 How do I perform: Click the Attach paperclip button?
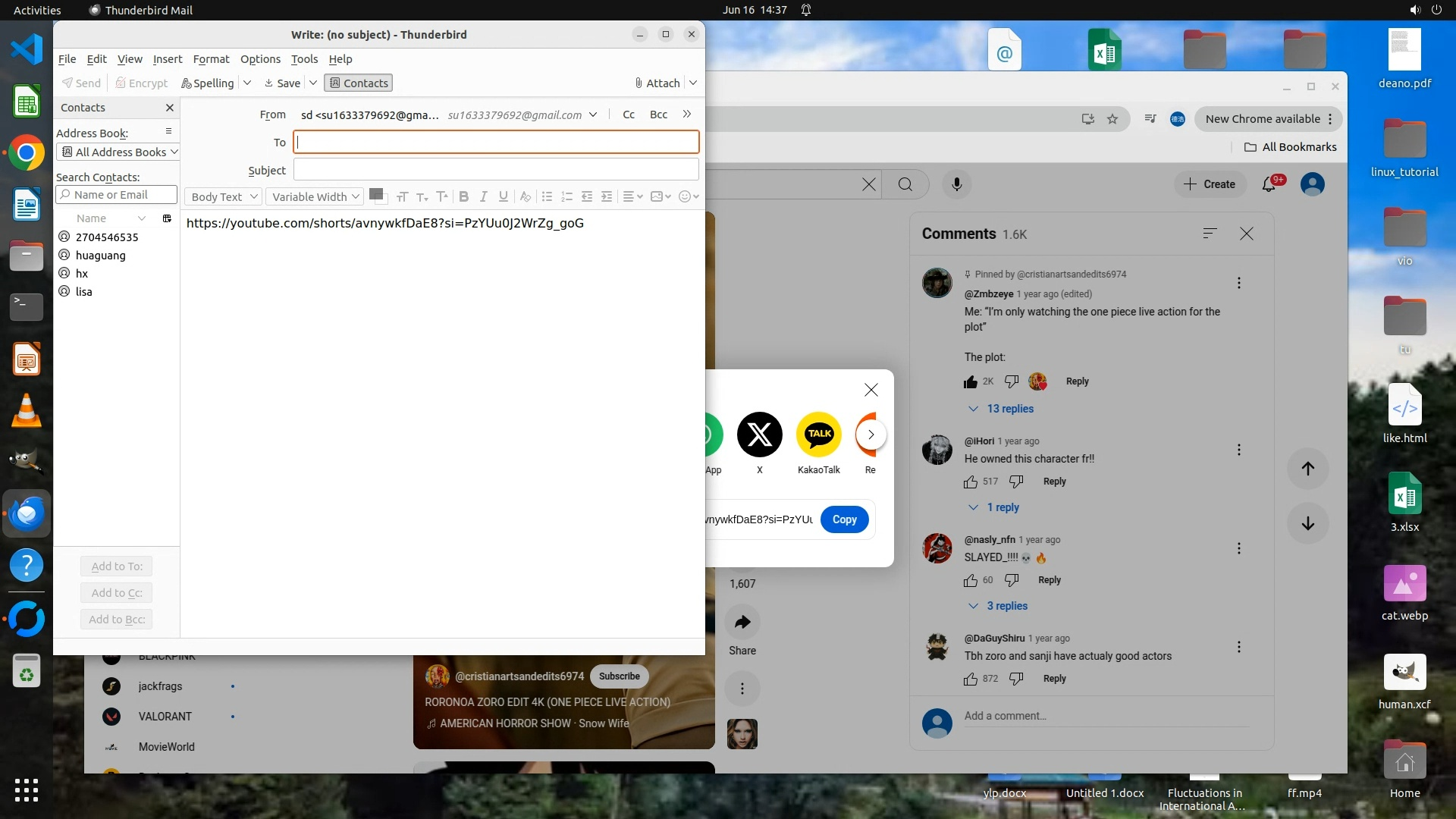click(x=657, y=83)
